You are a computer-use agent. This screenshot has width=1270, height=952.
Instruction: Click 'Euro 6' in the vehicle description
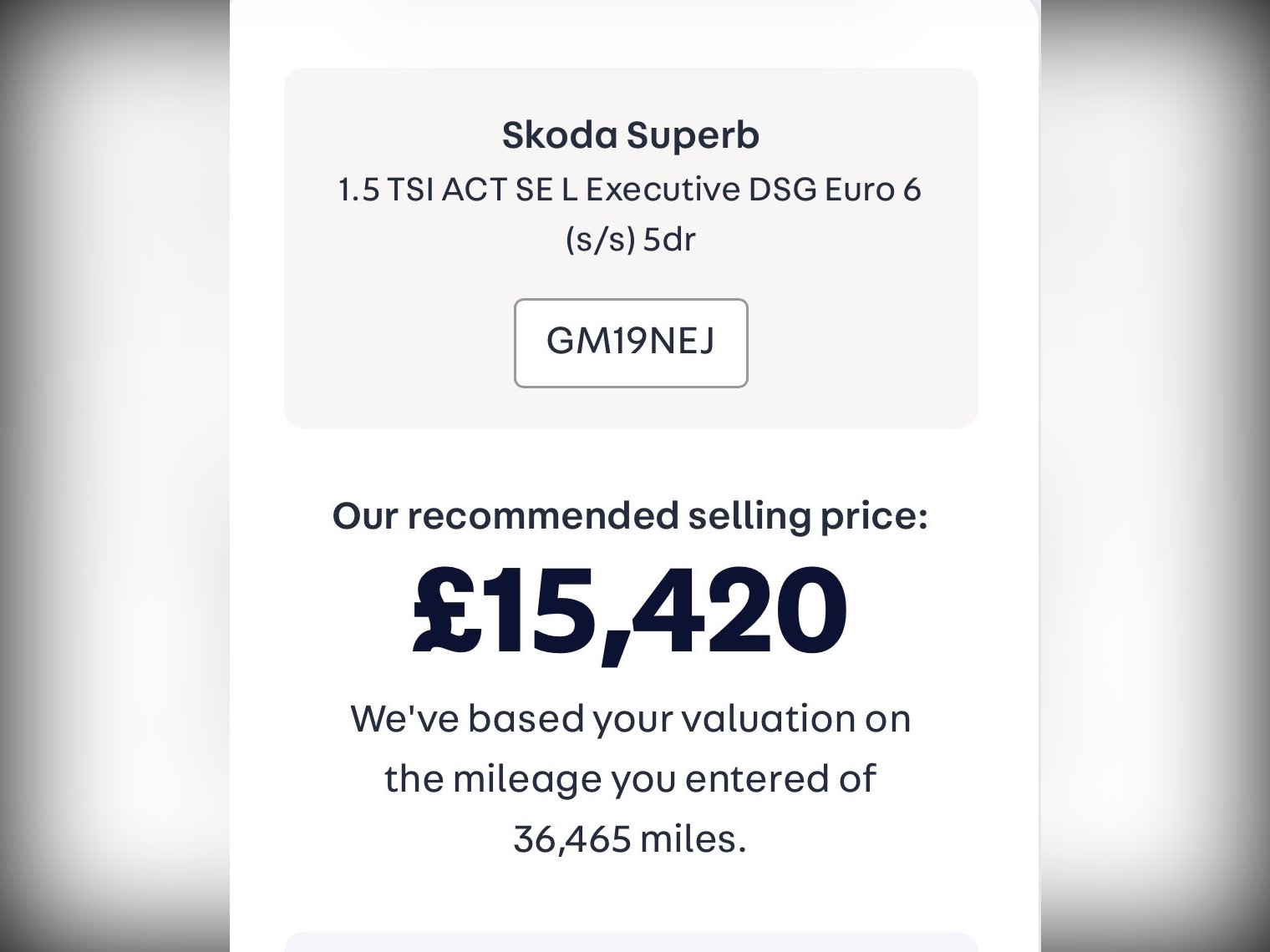click(x=873, y=190)
